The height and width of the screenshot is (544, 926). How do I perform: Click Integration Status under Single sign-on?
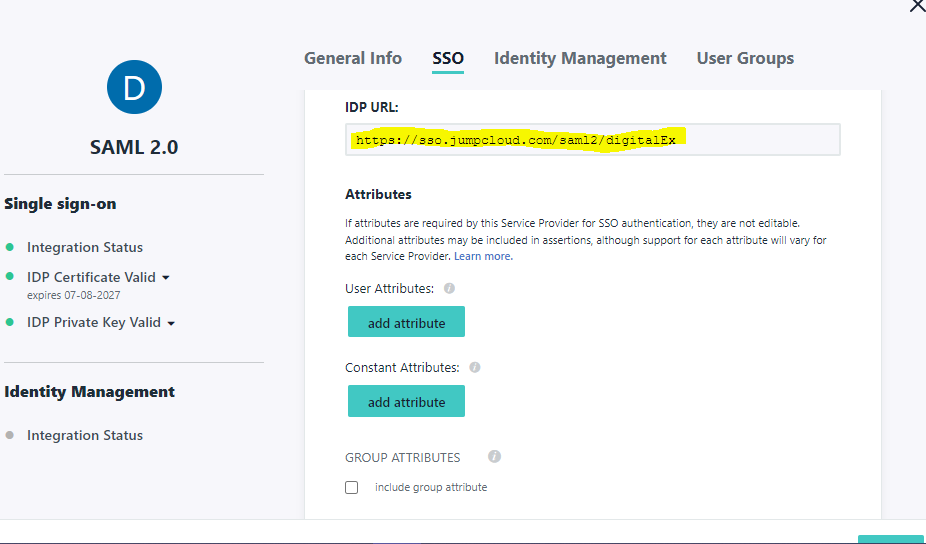84,247
